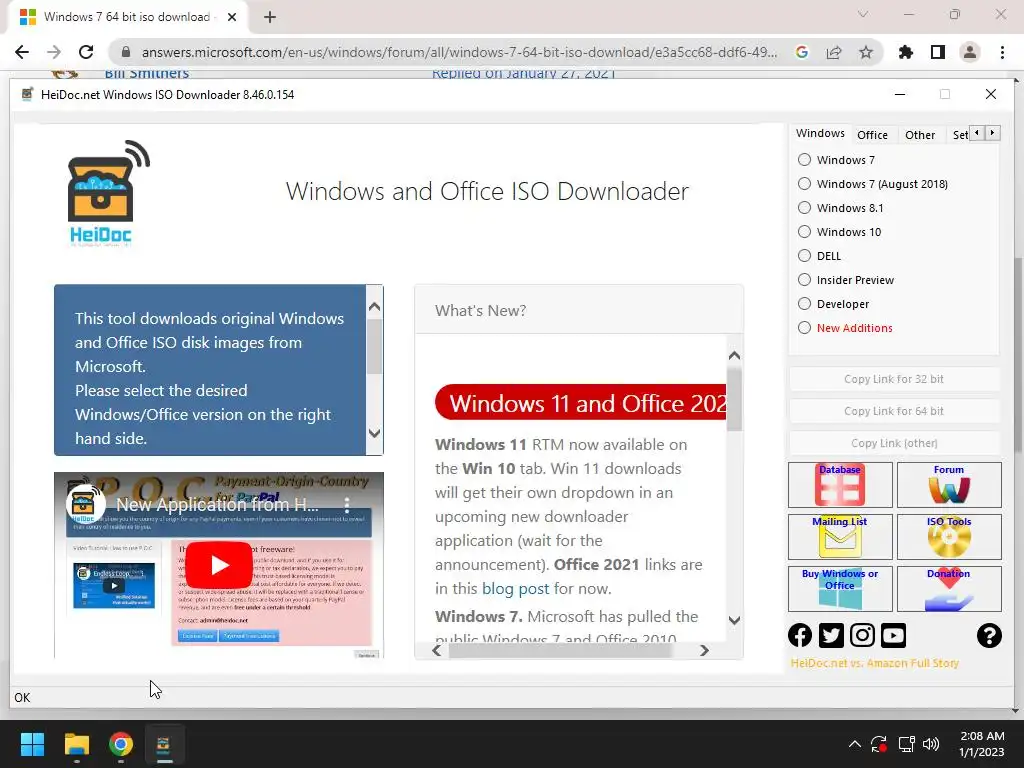Open the Database icon button
The width and height of the screenshot is (1024, 768).
point(840,485)
